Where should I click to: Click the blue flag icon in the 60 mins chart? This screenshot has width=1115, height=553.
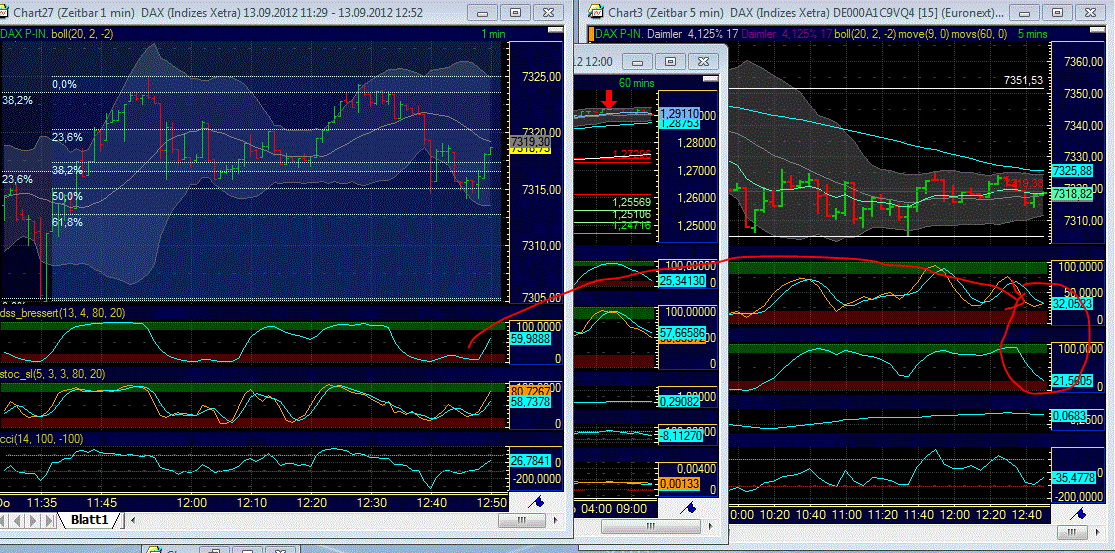(x=688, y=508)
